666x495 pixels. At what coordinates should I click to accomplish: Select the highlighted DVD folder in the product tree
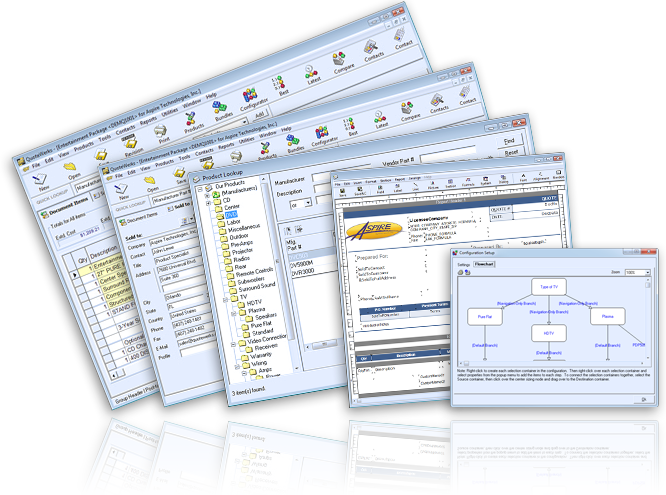[231, 214]
